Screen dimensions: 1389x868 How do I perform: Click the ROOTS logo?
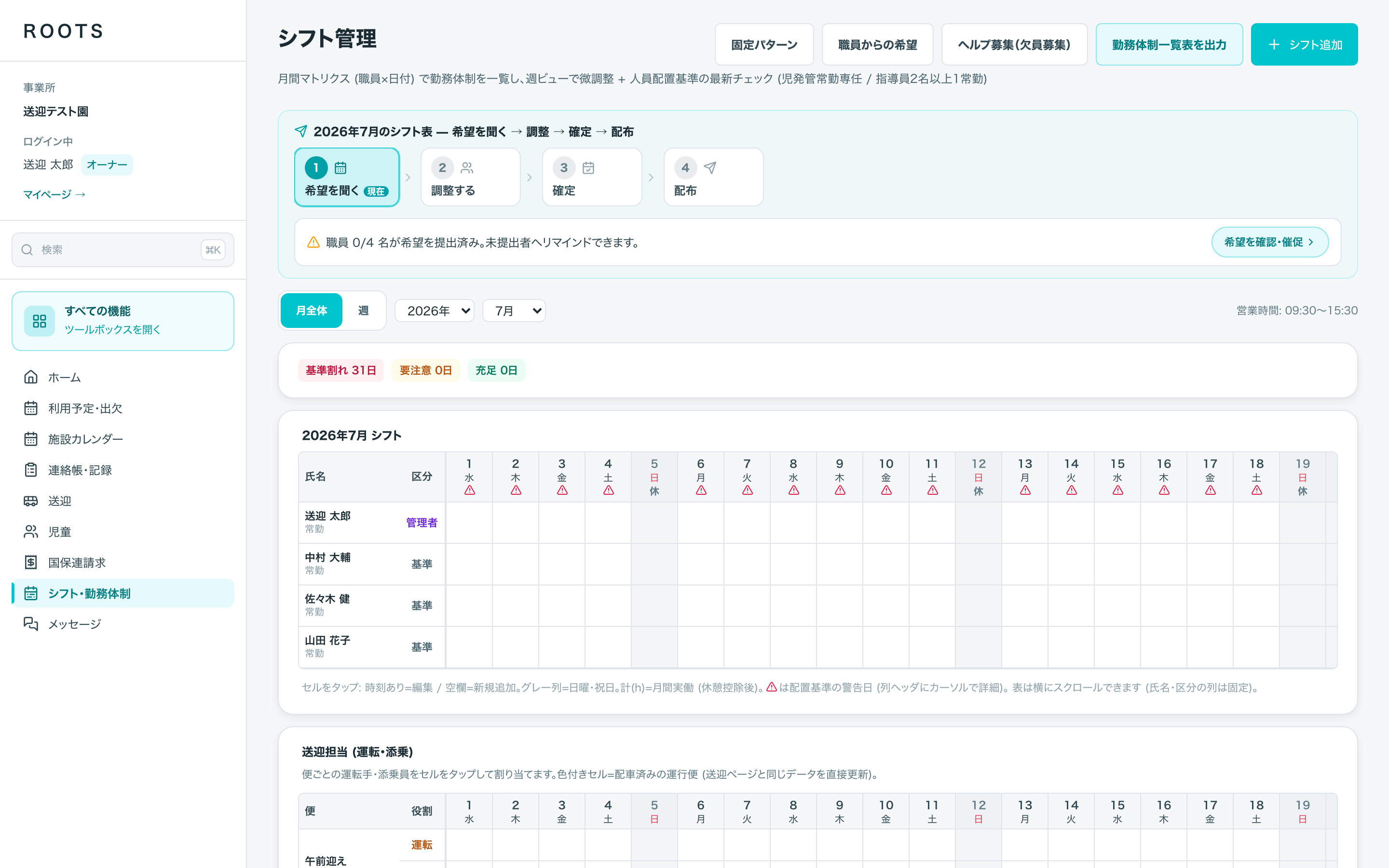(x=64, y=31)
